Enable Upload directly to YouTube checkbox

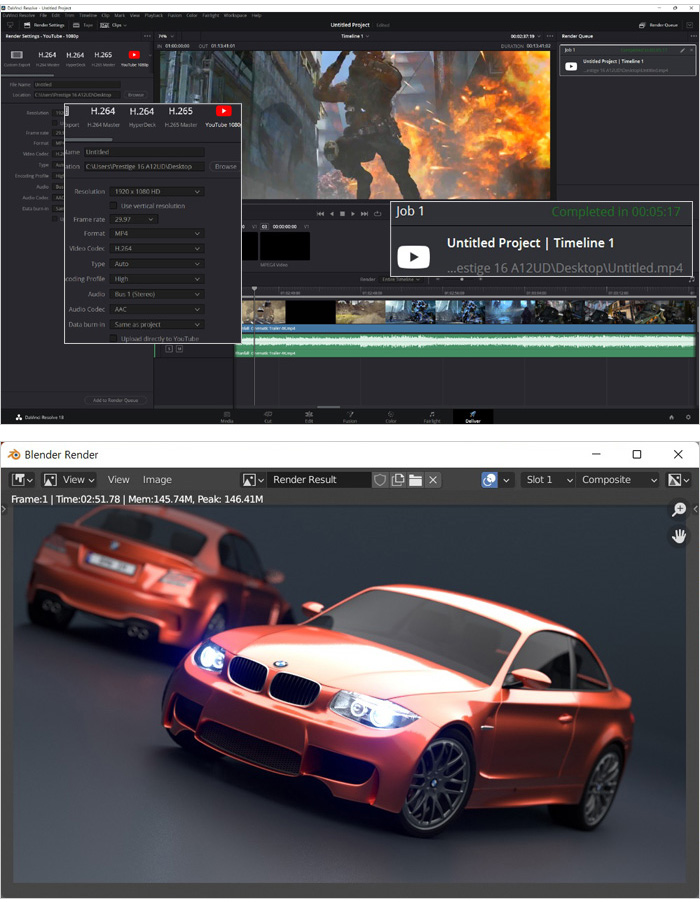[113, 339]
